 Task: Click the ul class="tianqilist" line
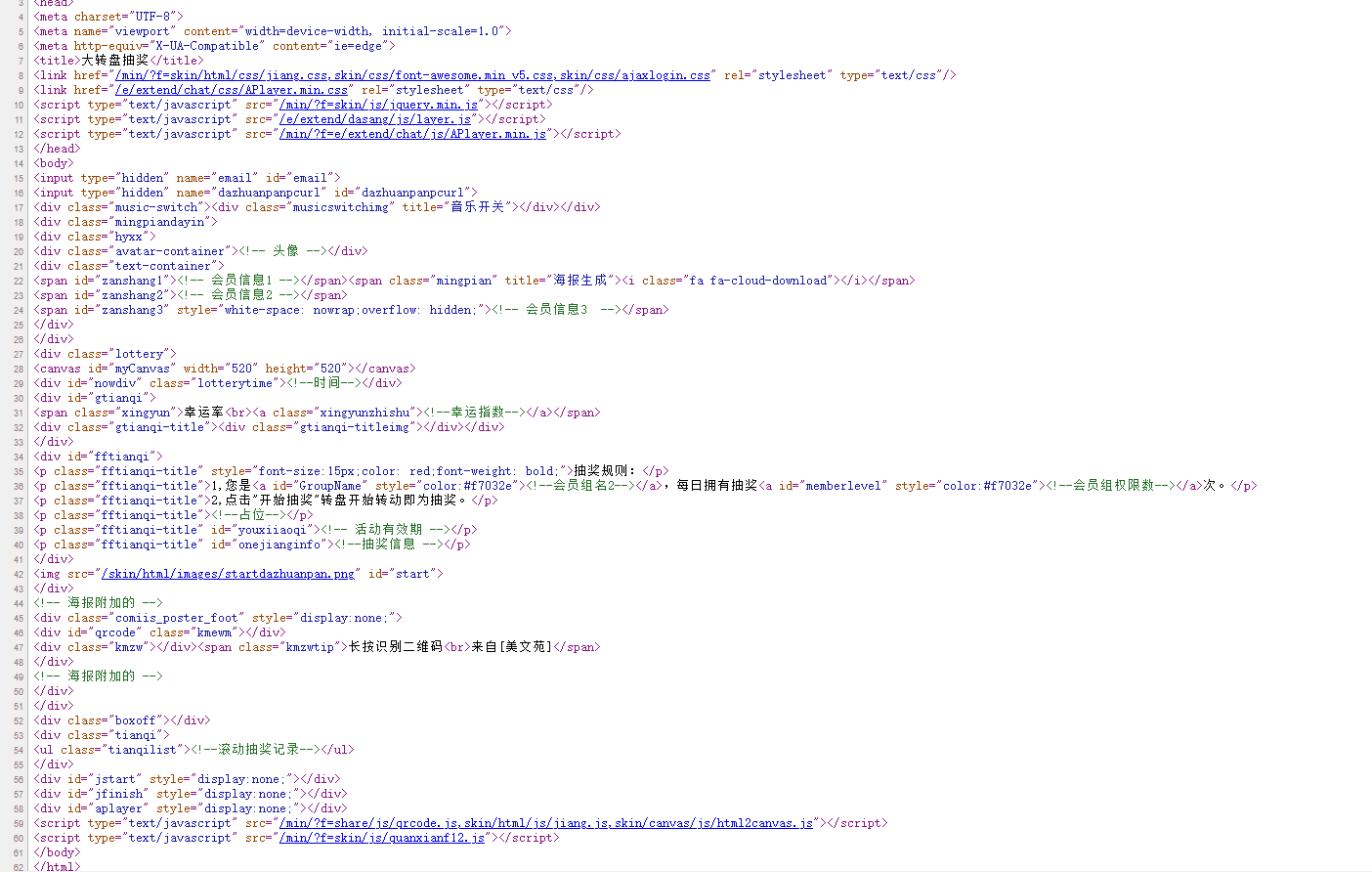click(x=194, y=750)
